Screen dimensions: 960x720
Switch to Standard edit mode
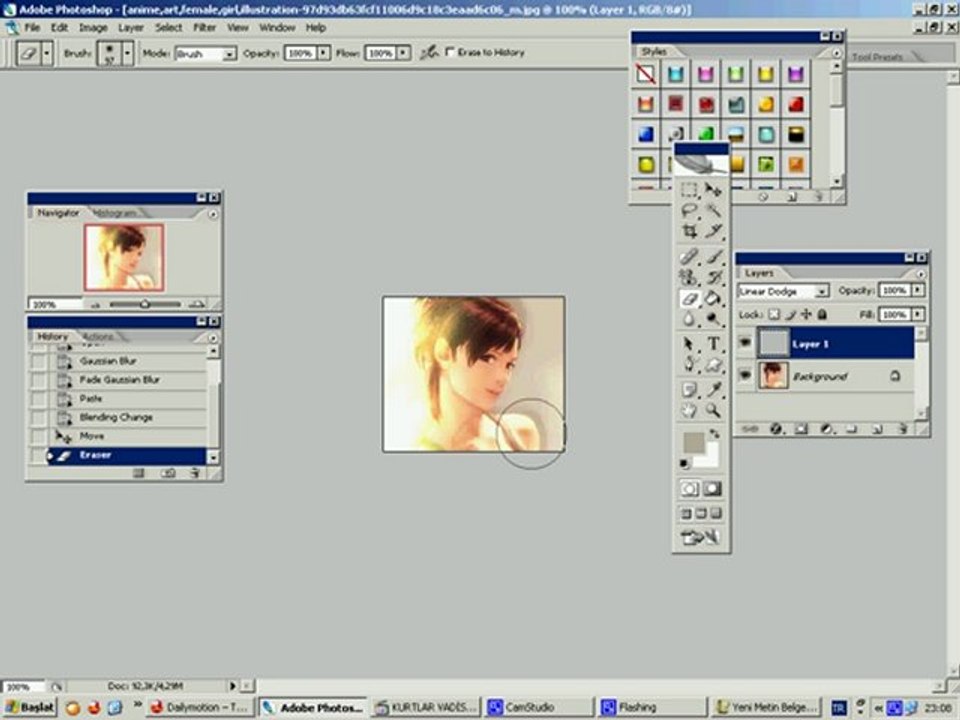click(689, 489)
